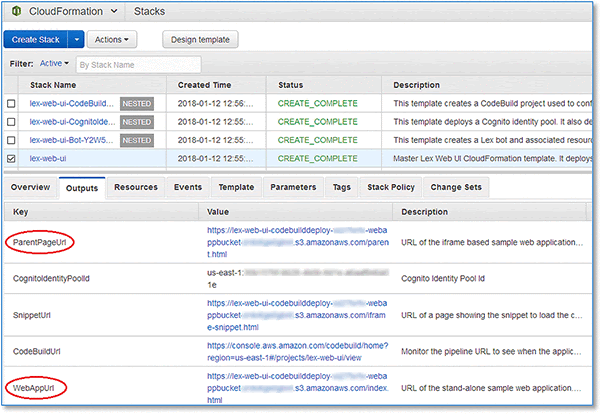Check the lex-web-ui-Bot stack checkbox
This screenshot has width=600, height=415.
(11, 140)
